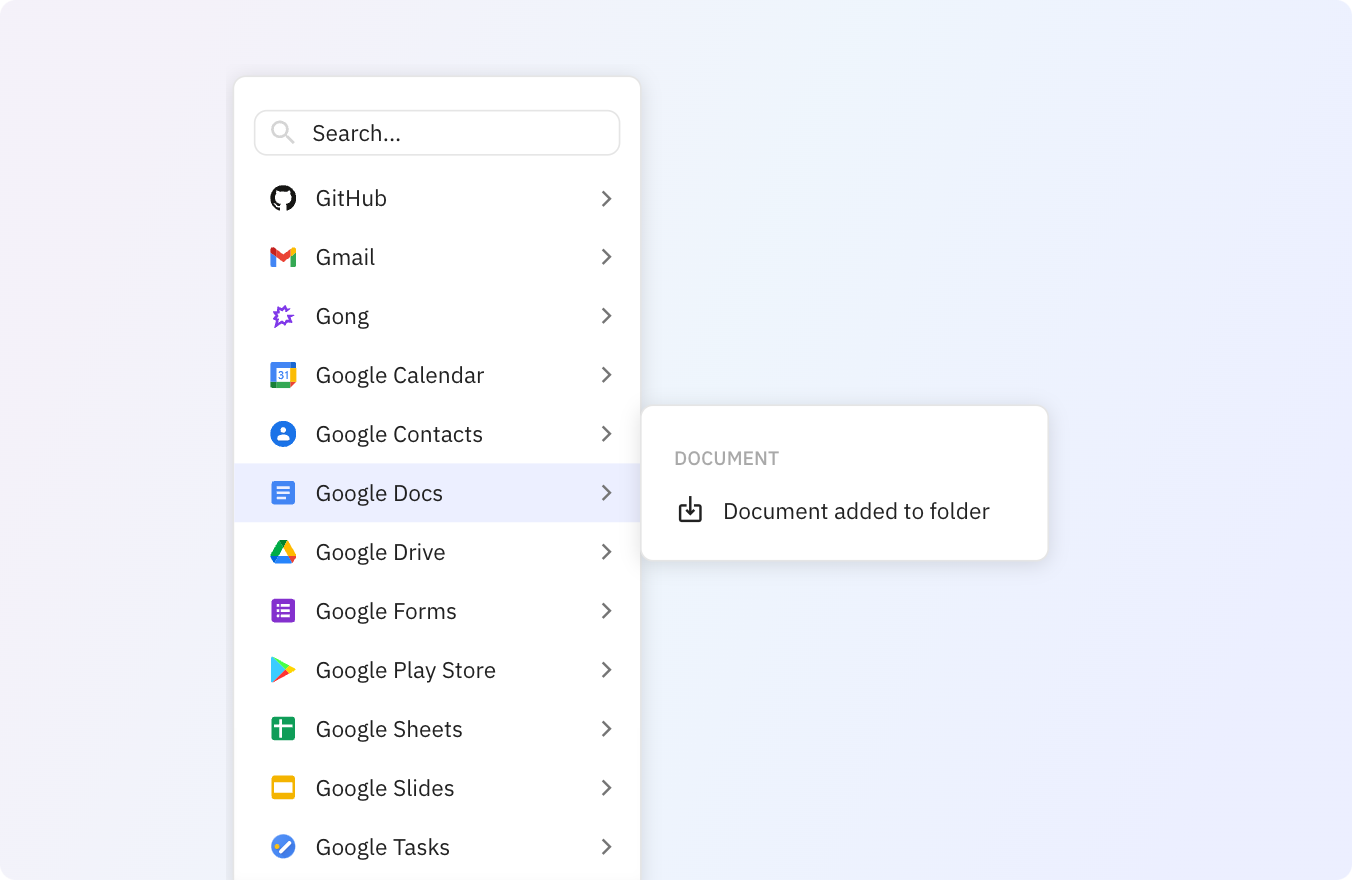Select Google Calendar in the list
This screenshot has width=1352, height=880.
click(437, 375)
